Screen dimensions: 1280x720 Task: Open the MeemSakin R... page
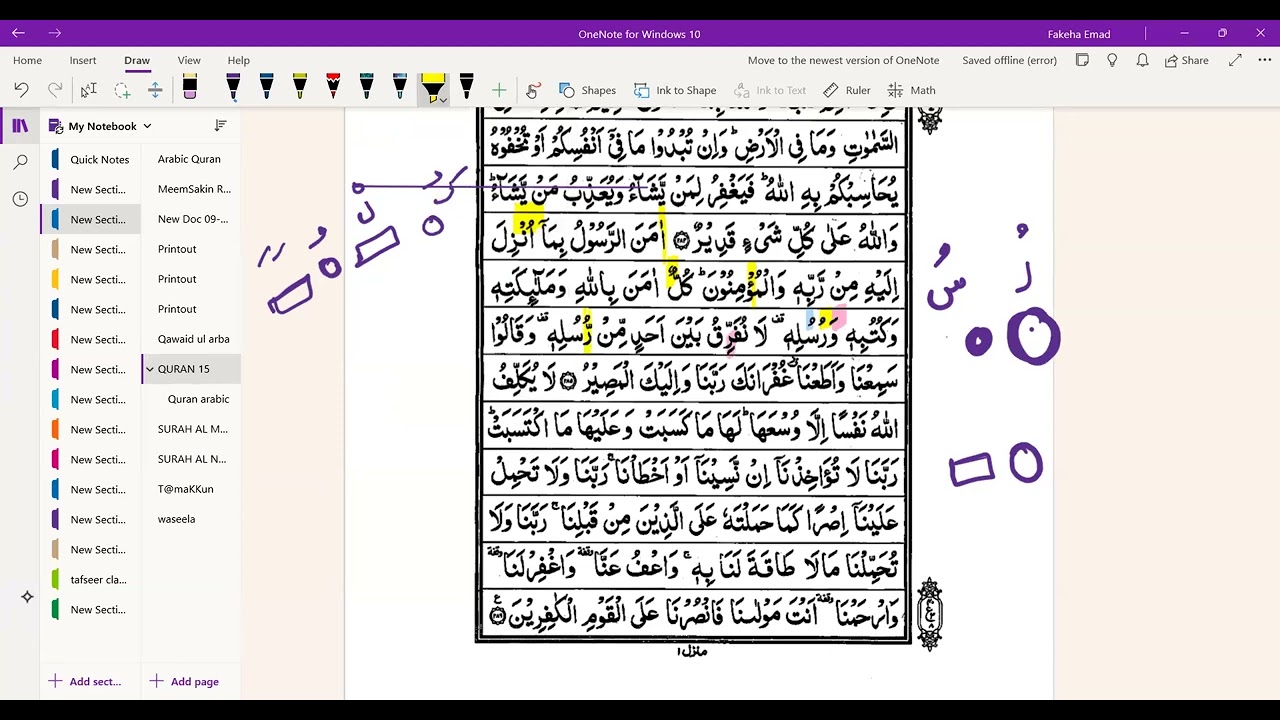tap(191, 189)
